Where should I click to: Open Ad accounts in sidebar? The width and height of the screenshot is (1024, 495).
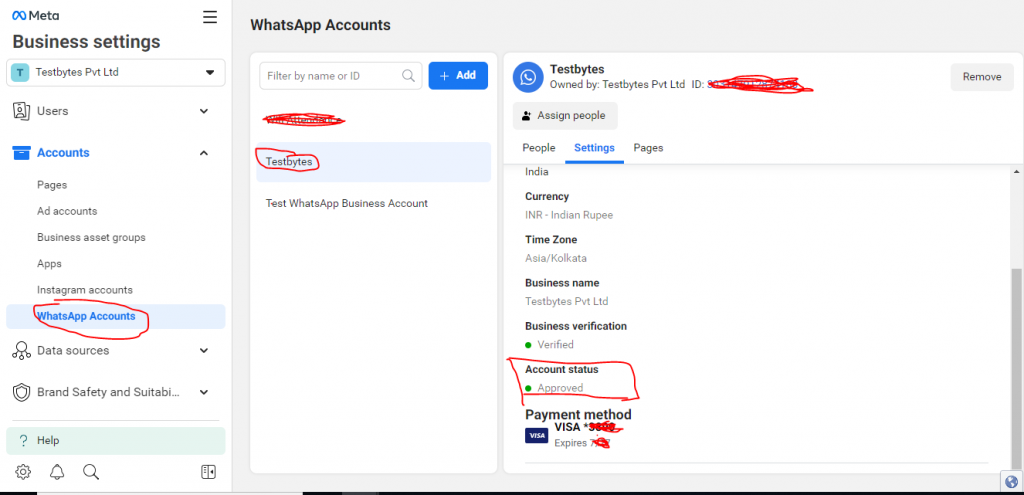click(x=67, y=212)
